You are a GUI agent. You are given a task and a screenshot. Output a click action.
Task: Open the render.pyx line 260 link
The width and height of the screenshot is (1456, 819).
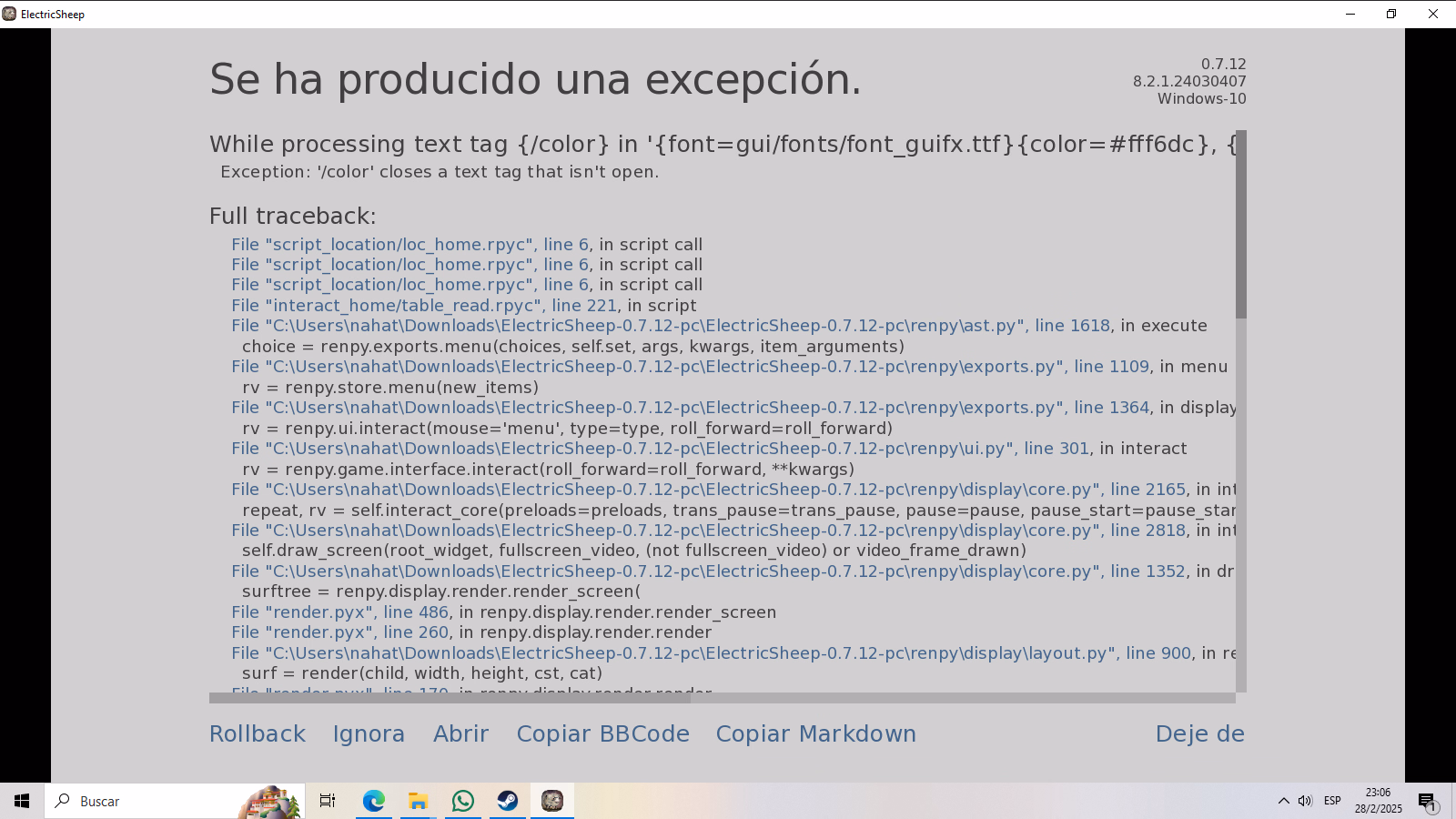click(339, 632)
